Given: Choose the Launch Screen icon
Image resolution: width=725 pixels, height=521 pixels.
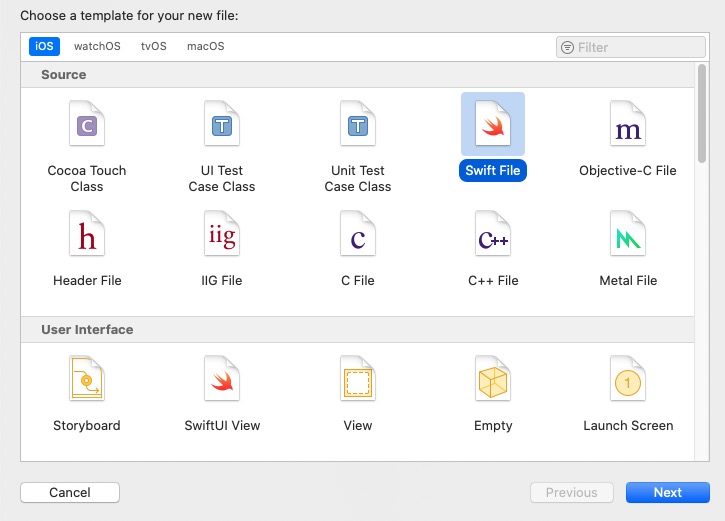Looking at the screenshot, I should 628,378.
